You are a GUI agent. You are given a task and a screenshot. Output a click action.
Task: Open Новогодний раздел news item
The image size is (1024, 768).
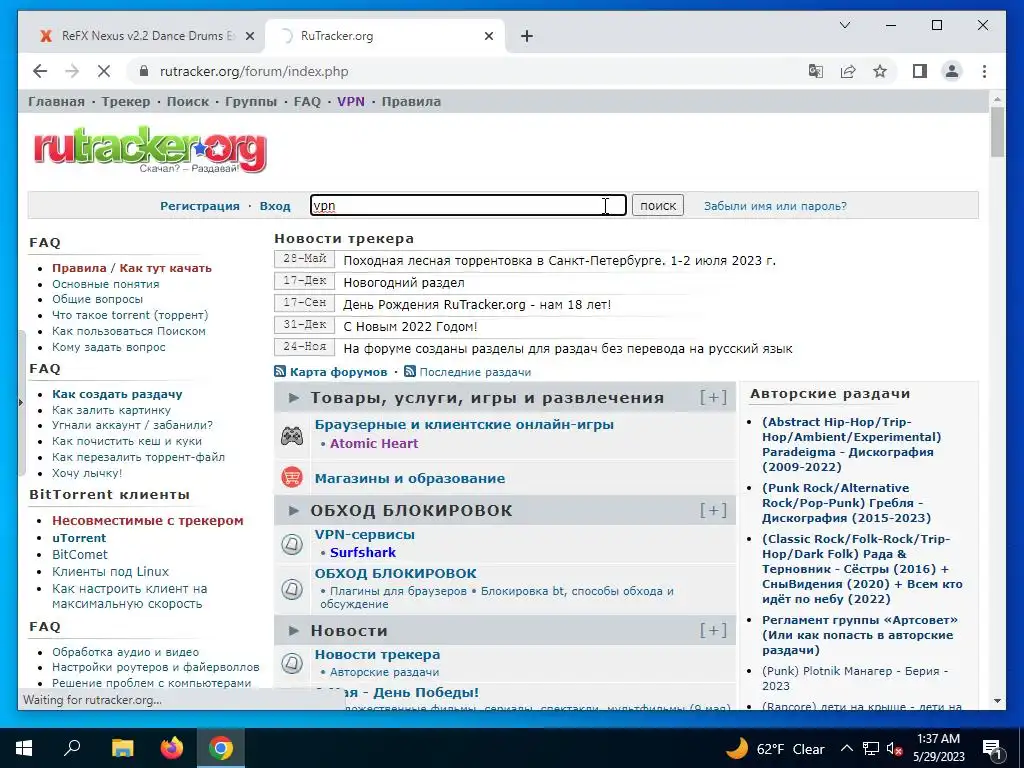pyautogui.click(x=404, y=282)
